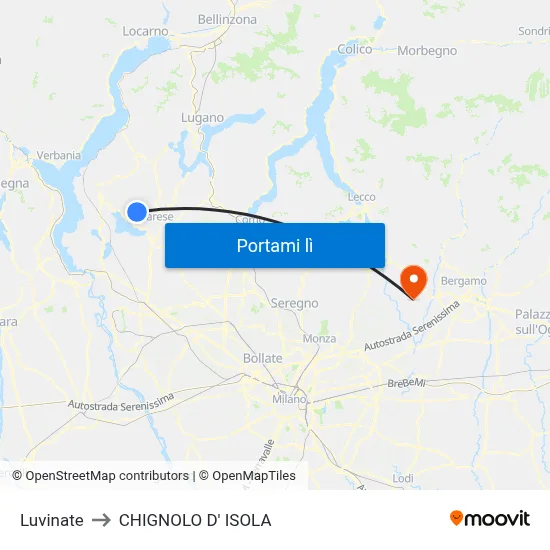
Task: Open the Moovit logo
Action: click(x=490, y=518)
